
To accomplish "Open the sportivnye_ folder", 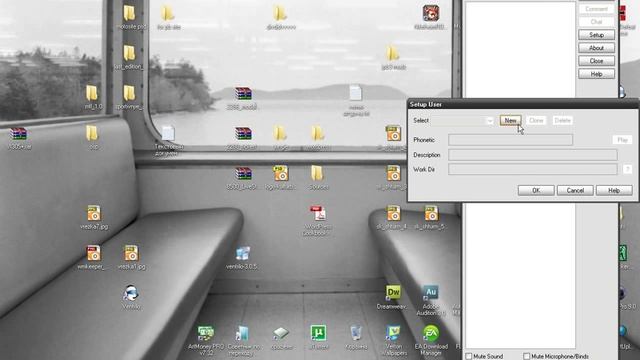I will [x=129, y=93].
